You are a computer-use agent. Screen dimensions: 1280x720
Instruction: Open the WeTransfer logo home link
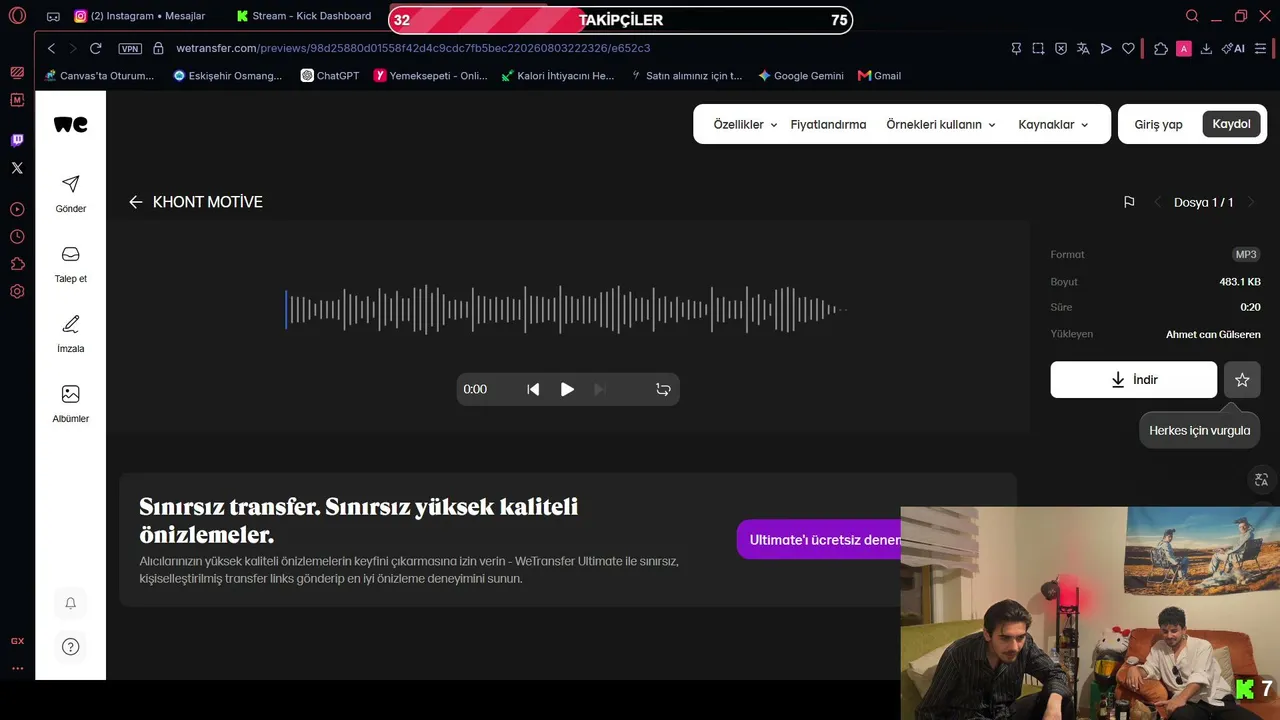pos(70,124)
